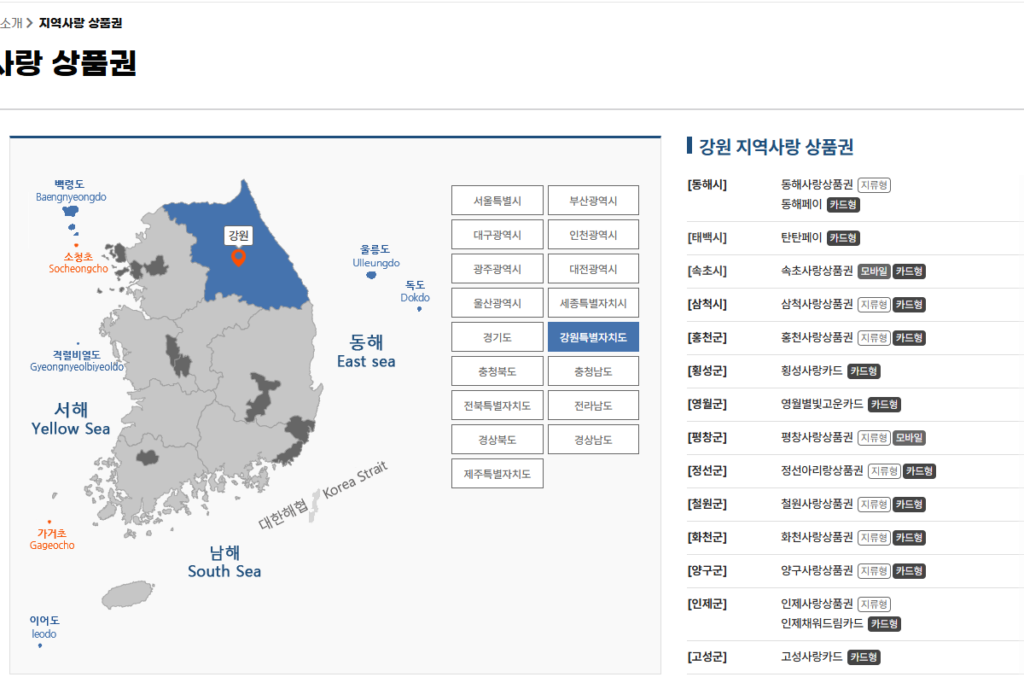This screenshot has height=683, width=1024.
Task: Switch to the highlighted 강원특별자치도 tab
Action: (594, 336)
